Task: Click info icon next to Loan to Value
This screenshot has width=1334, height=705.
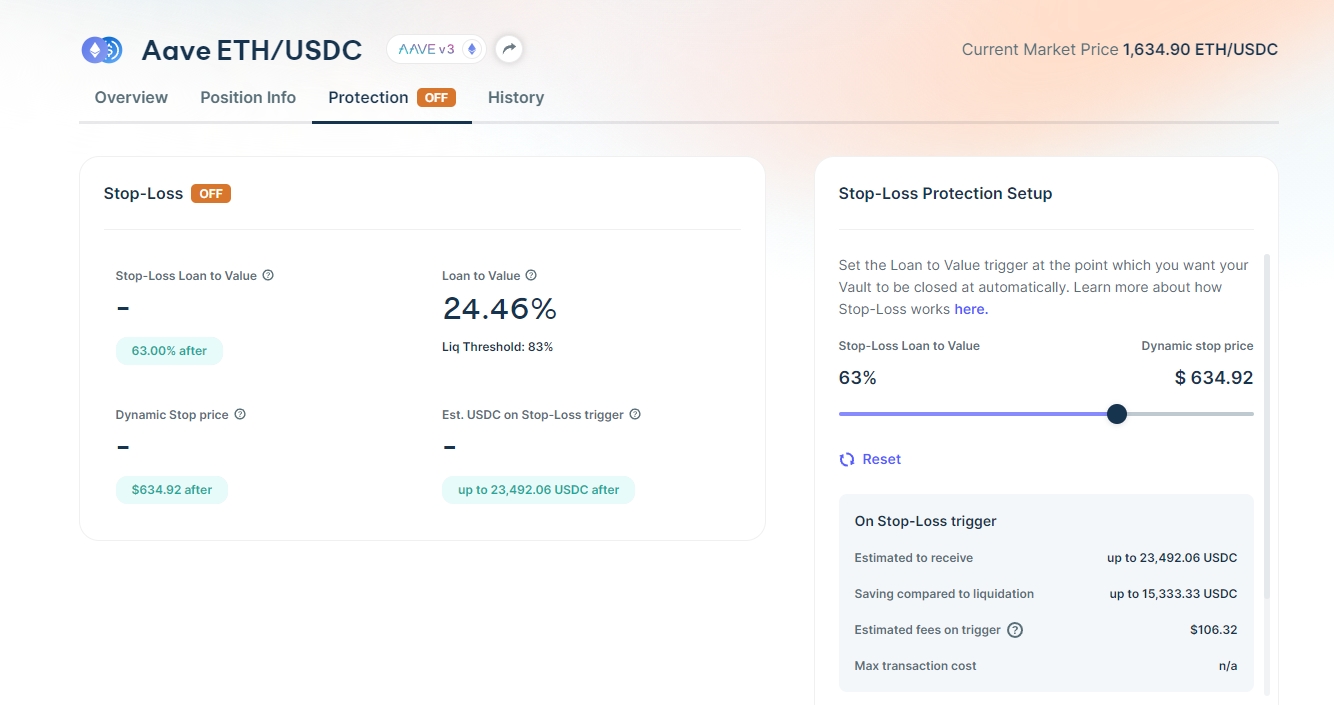Action: click(531, 275)
